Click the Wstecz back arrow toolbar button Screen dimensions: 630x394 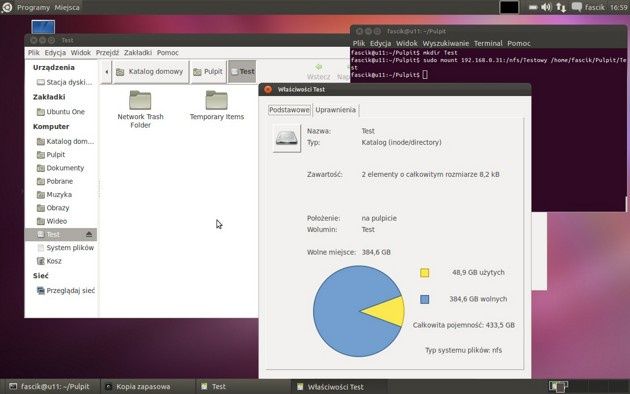[318, 71]
